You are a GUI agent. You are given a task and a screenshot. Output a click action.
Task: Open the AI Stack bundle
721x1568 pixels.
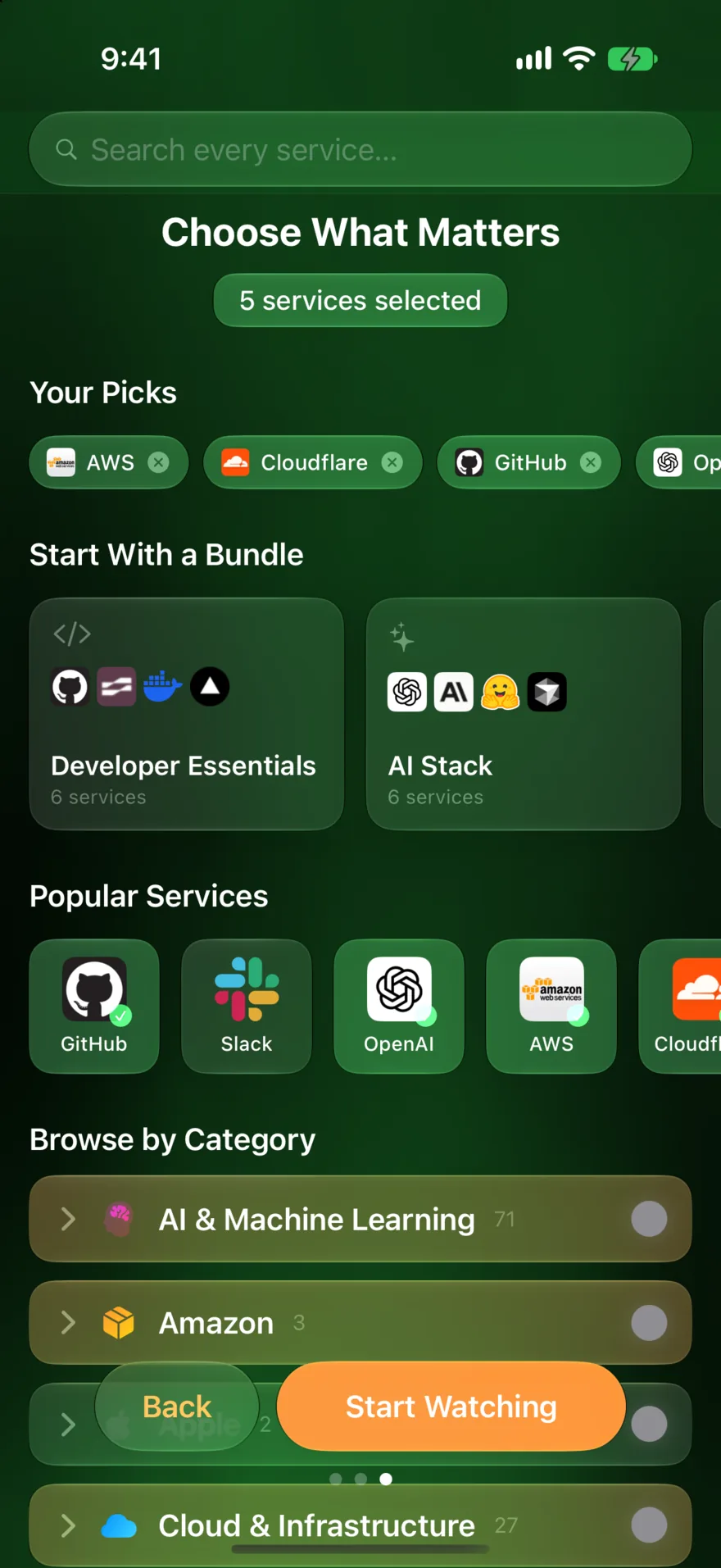524,714
